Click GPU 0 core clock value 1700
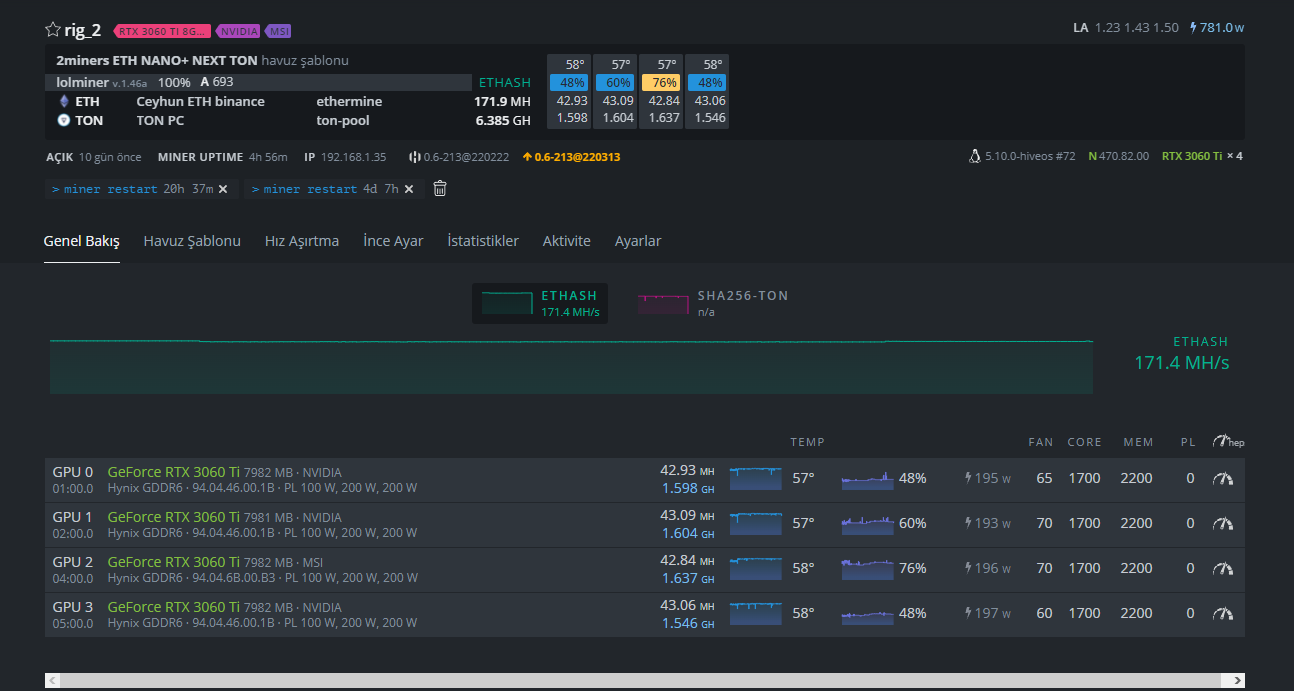Image resolution: width=1294 pixels, height=691 pixels. (x=1084, y=479)
